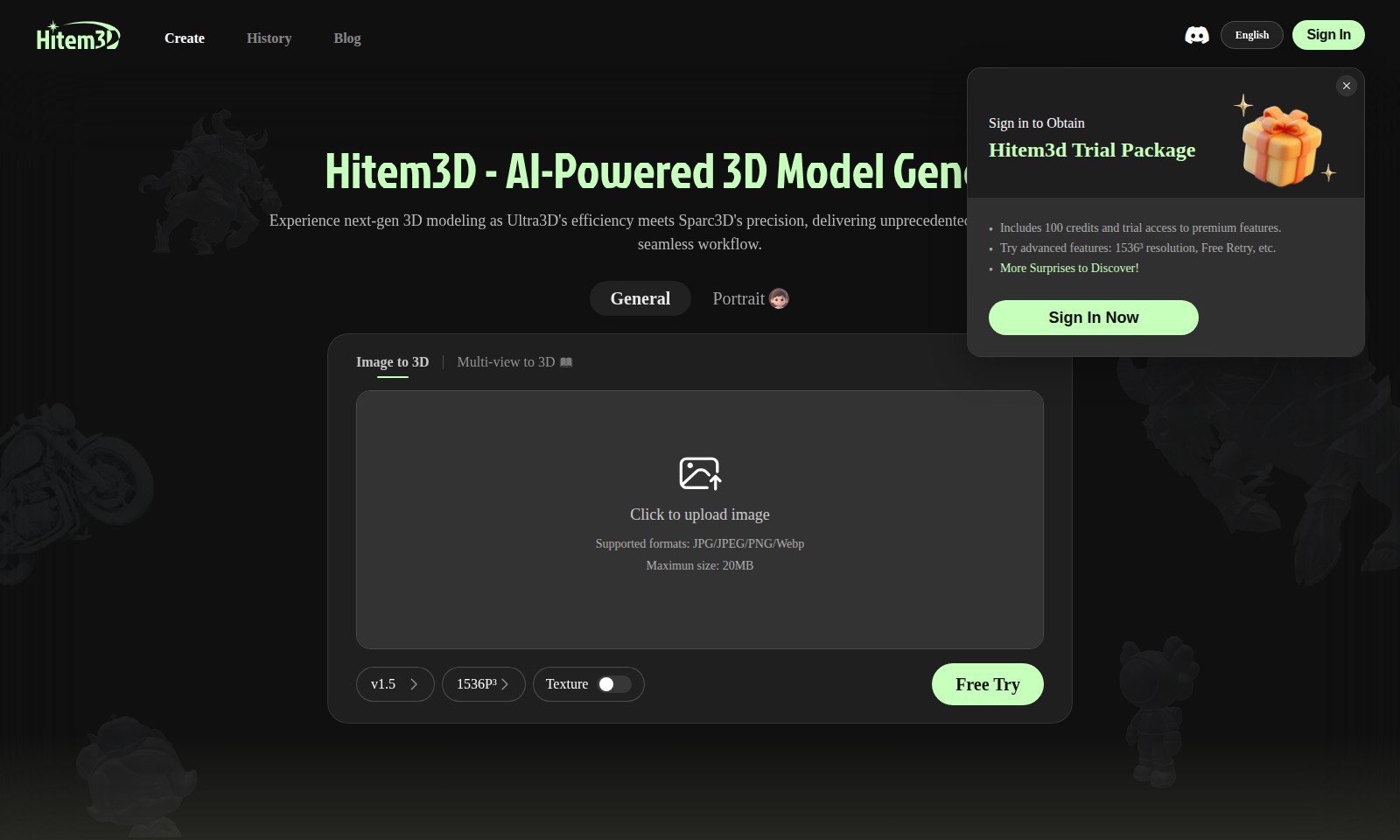This screenshot has width=1400, height=840.
Task: Click the image upload icon
Action: (x=699, y=472)
